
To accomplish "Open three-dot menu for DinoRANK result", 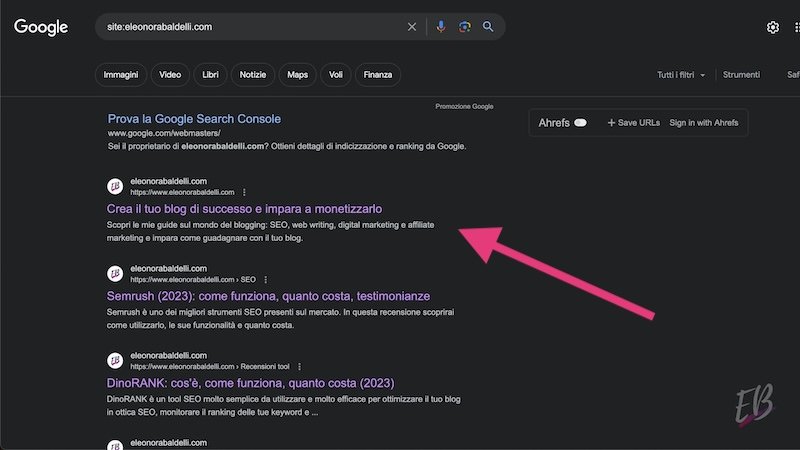I will point(299,367).
